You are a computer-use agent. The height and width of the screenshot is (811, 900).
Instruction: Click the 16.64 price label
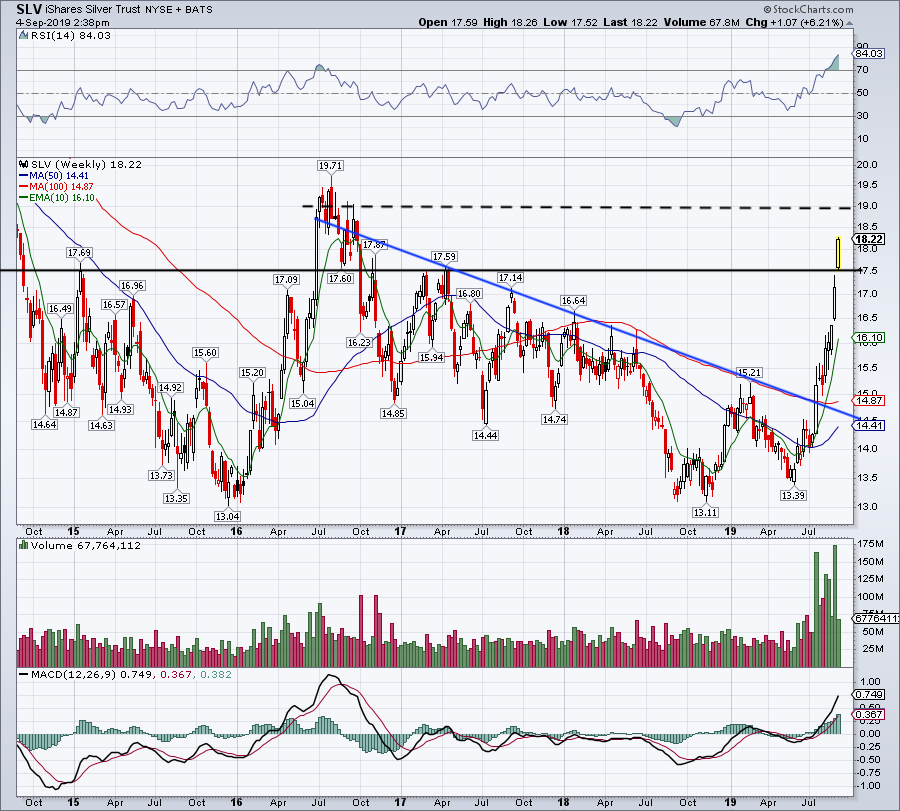pyautogui.click(x=573, y=301)
